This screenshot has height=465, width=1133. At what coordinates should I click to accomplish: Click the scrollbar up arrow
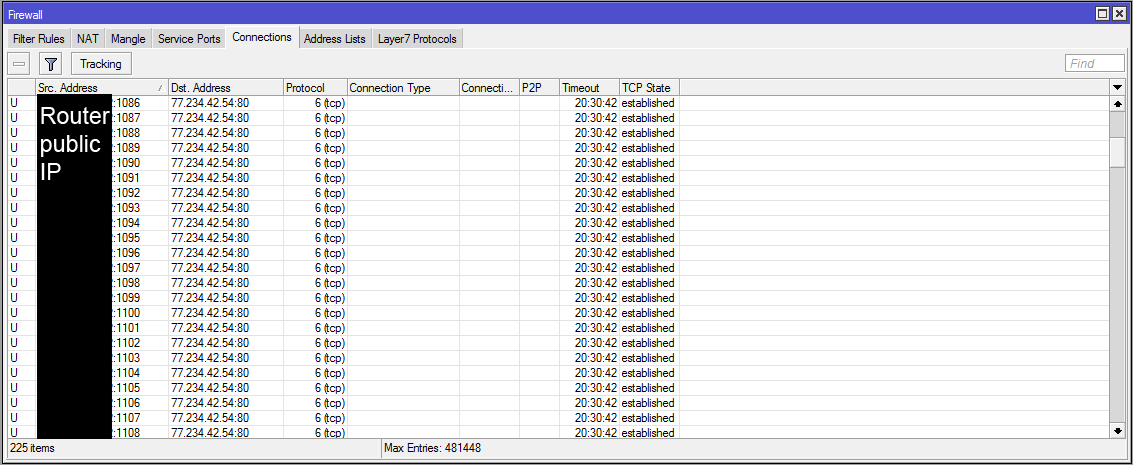click(x=1117, y=103)
